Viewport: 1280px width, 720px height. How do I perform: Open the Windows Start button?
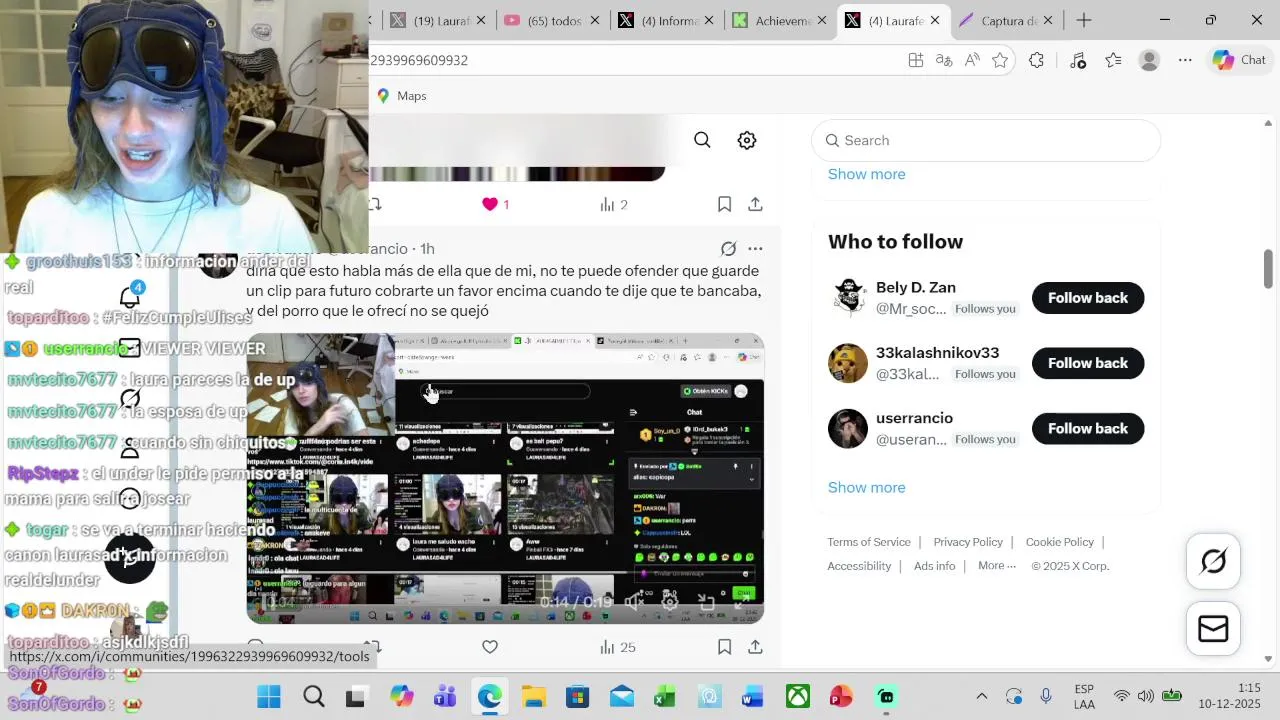269,697
